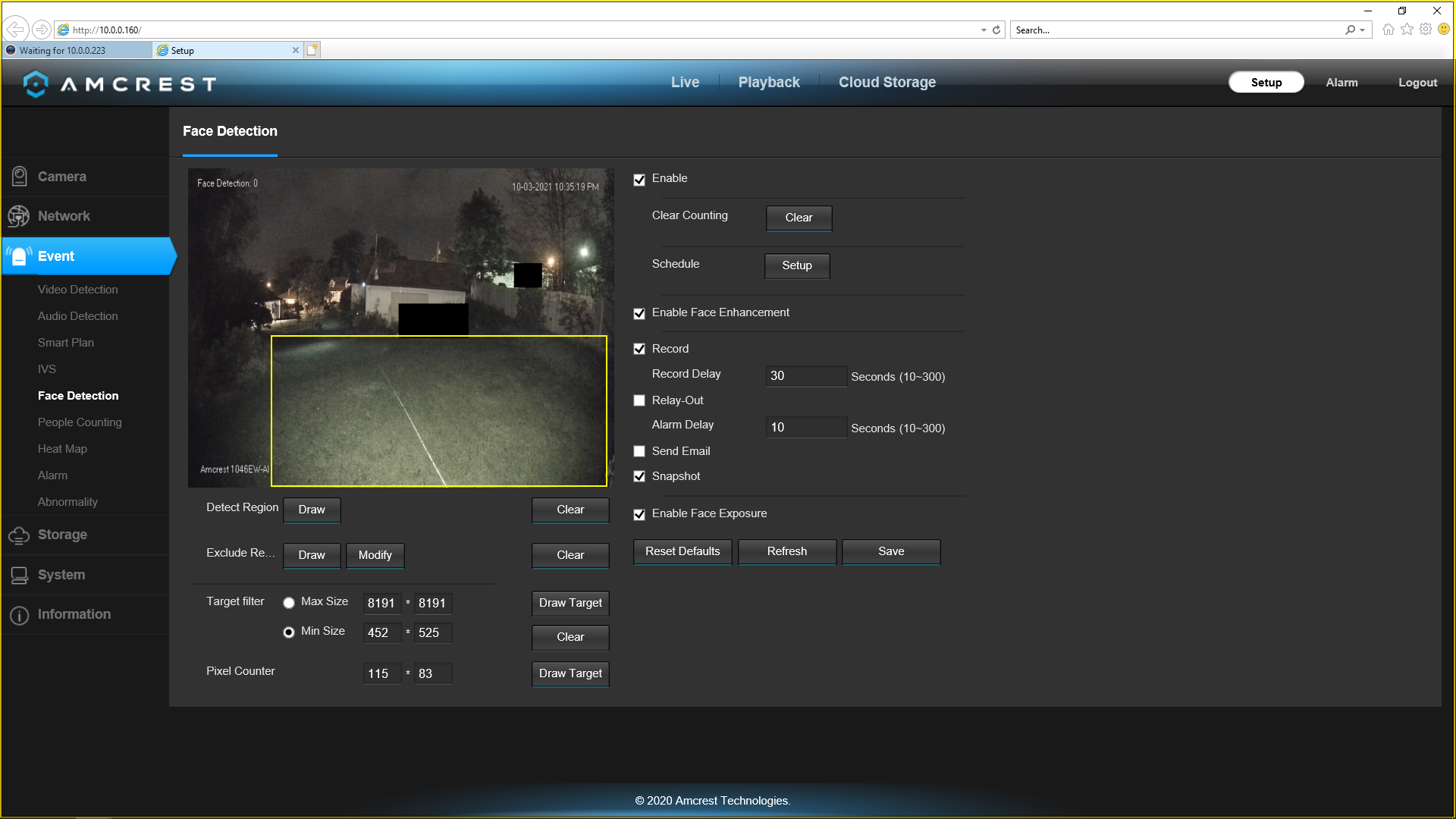The width and height of the screenshot is (1456, 819).
Task: Click the Face Detection tab header
Action: (230, 131)
